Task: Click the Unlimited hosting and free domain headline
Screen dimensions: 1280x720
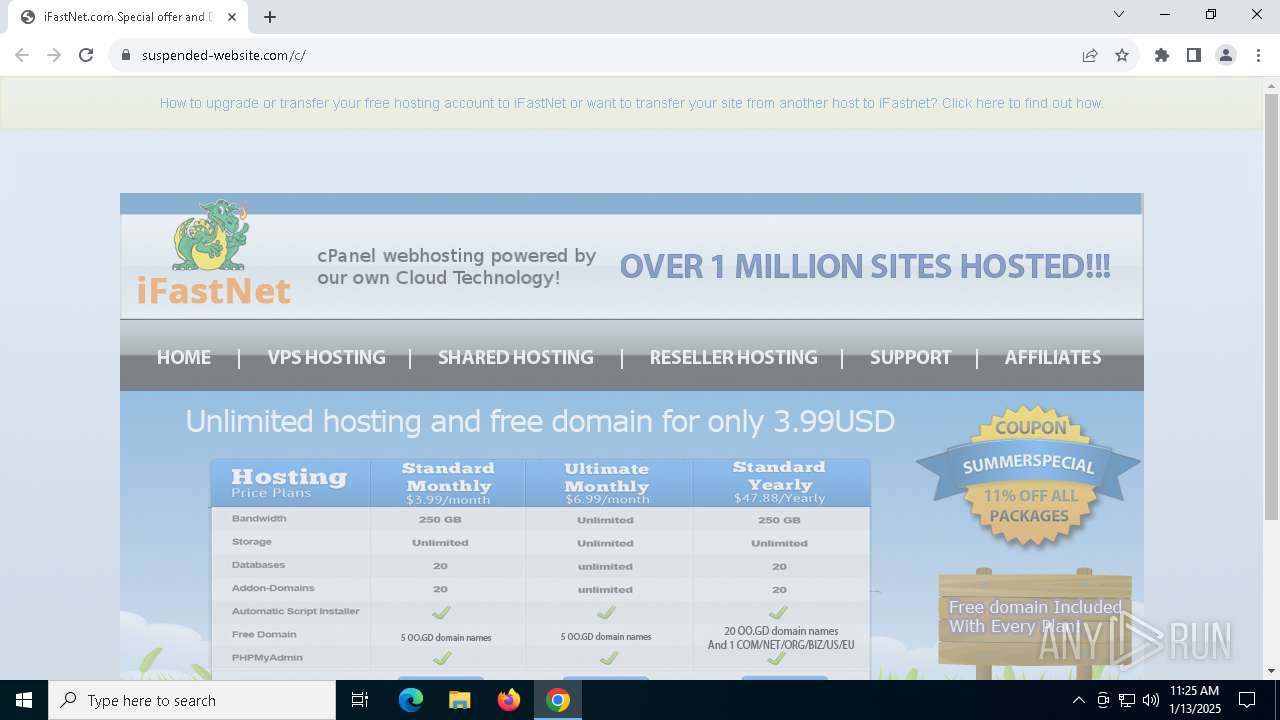Action: pyautogui.click(x=540, y=421)
